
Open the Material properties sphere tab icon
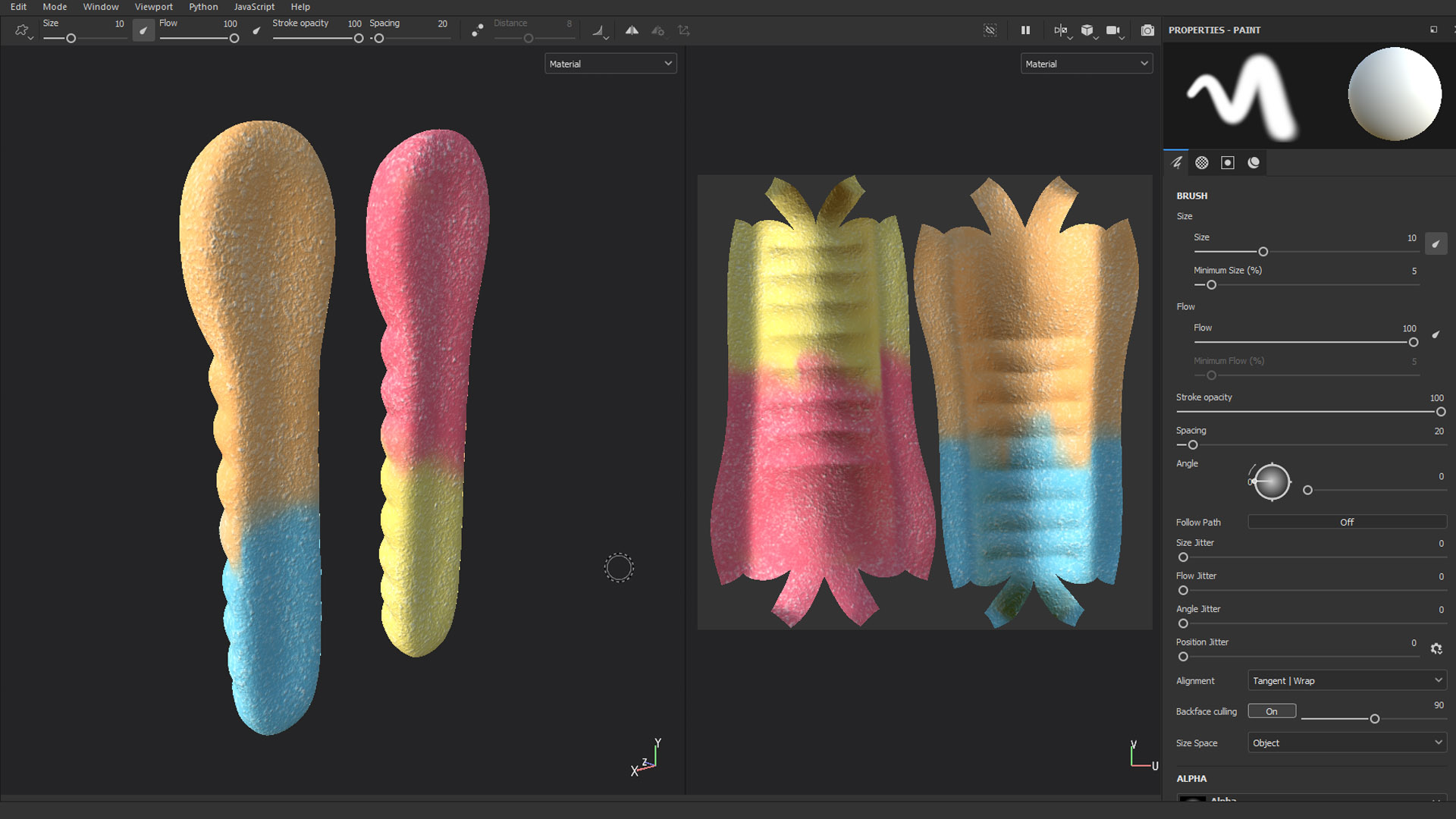[1254, 162]
